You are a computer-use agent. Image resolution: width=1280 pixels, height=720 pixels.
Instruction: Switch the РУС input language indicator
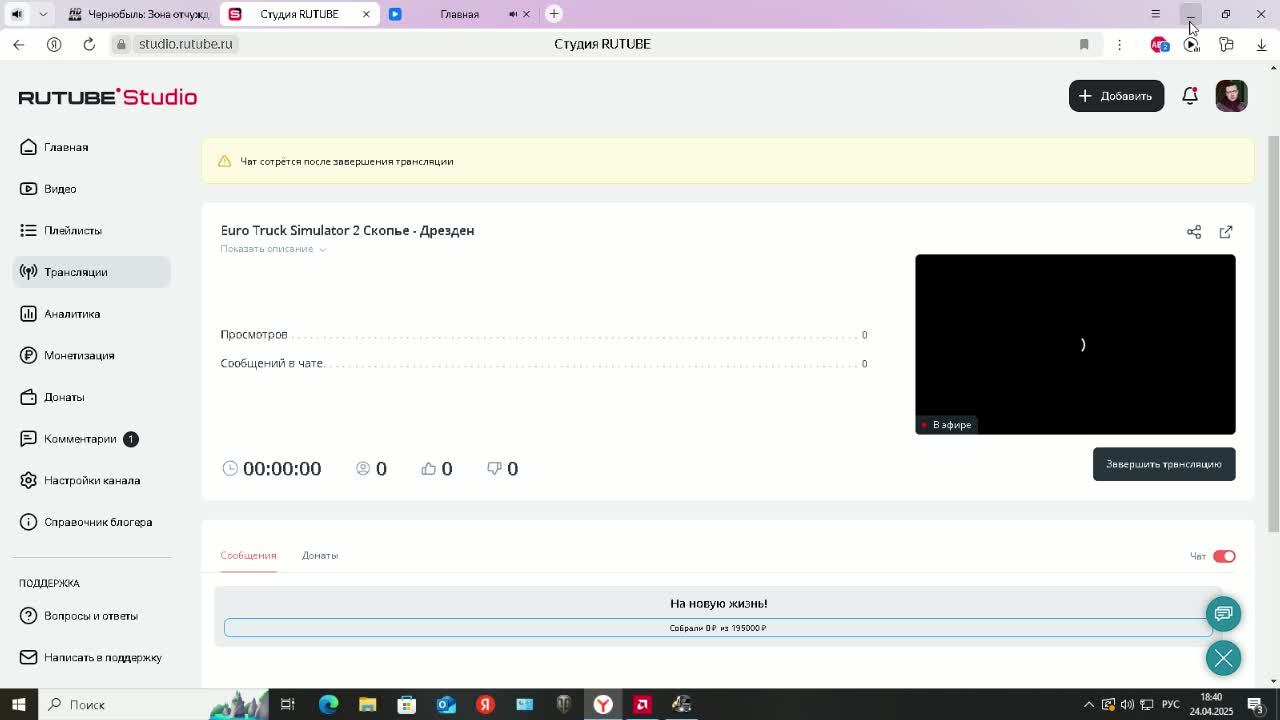coord(1170,704)
